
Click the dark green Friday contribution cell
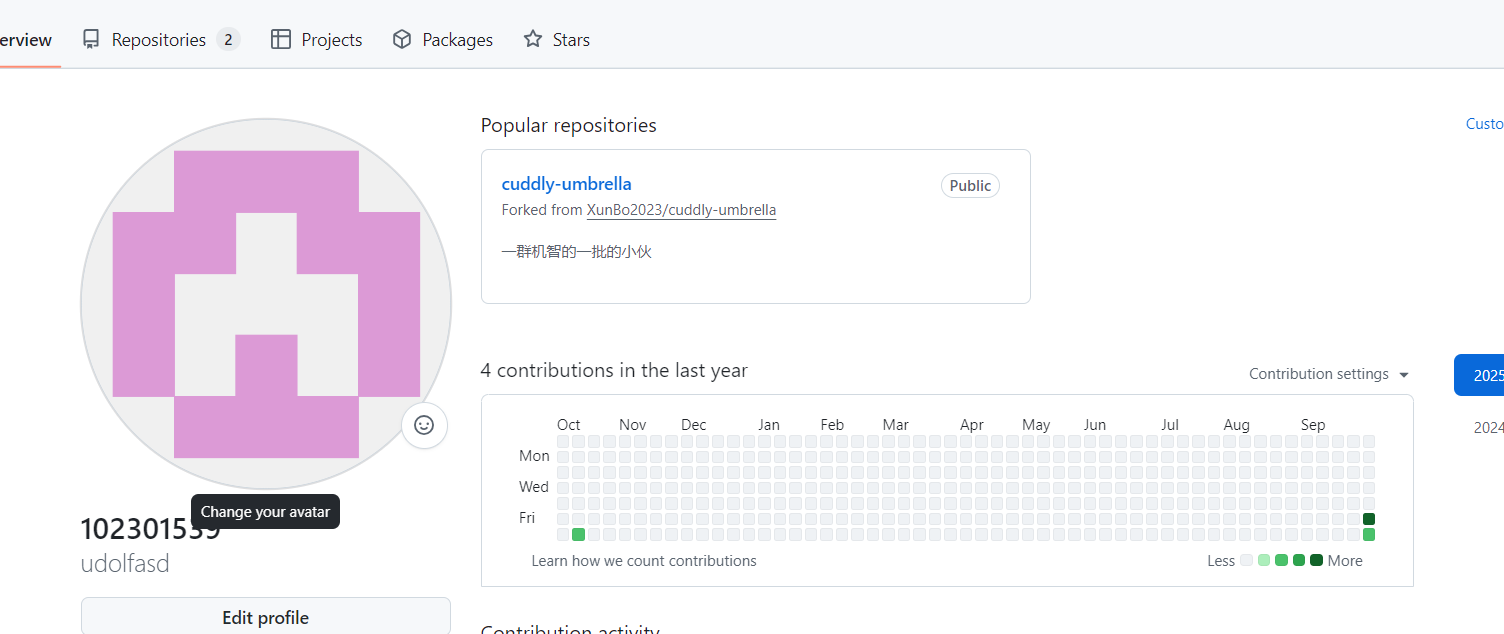click(x=1368, y=519)
